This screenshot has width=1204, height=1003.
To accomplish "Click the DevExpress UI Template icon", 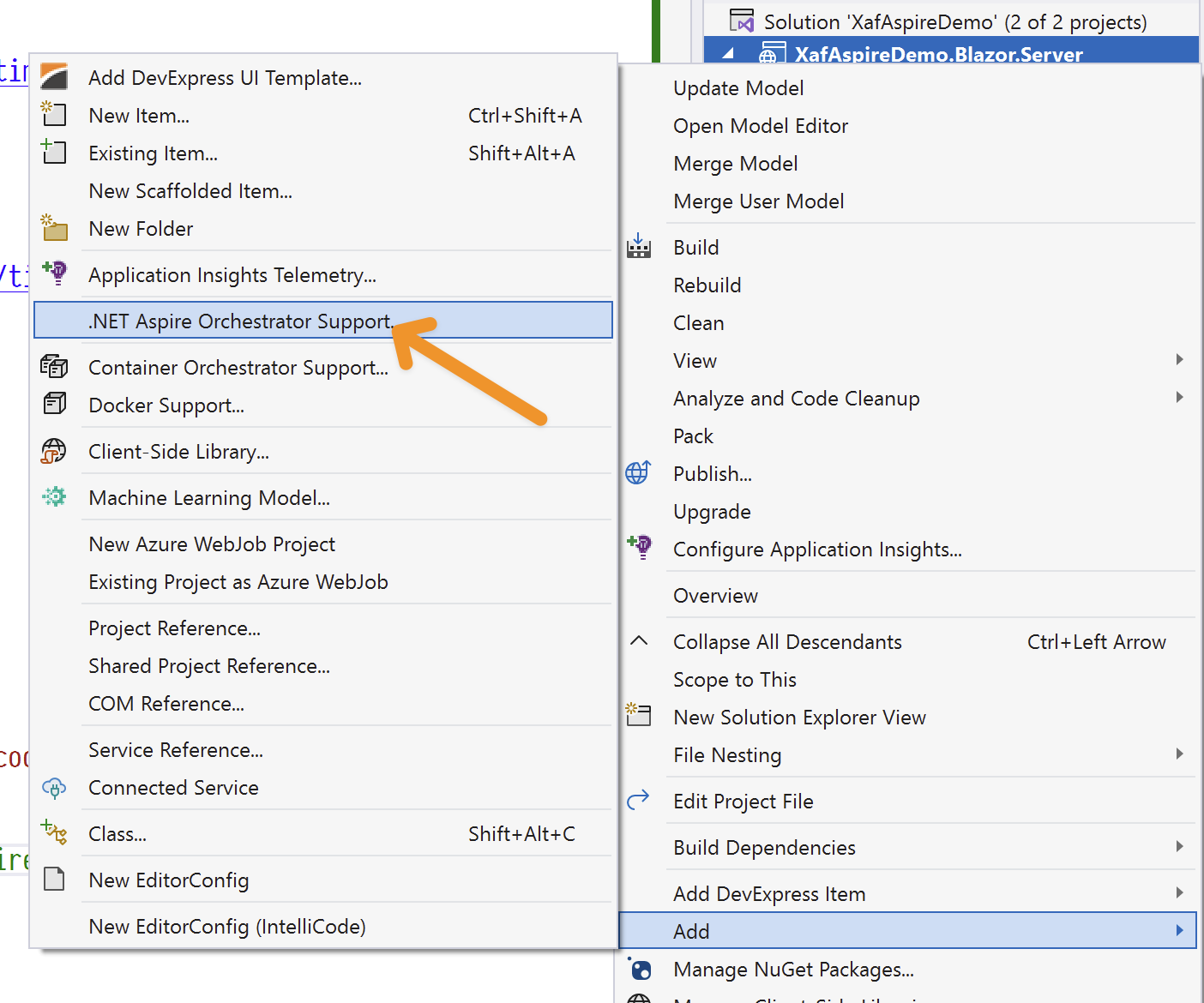I will [x=54, y=77].
